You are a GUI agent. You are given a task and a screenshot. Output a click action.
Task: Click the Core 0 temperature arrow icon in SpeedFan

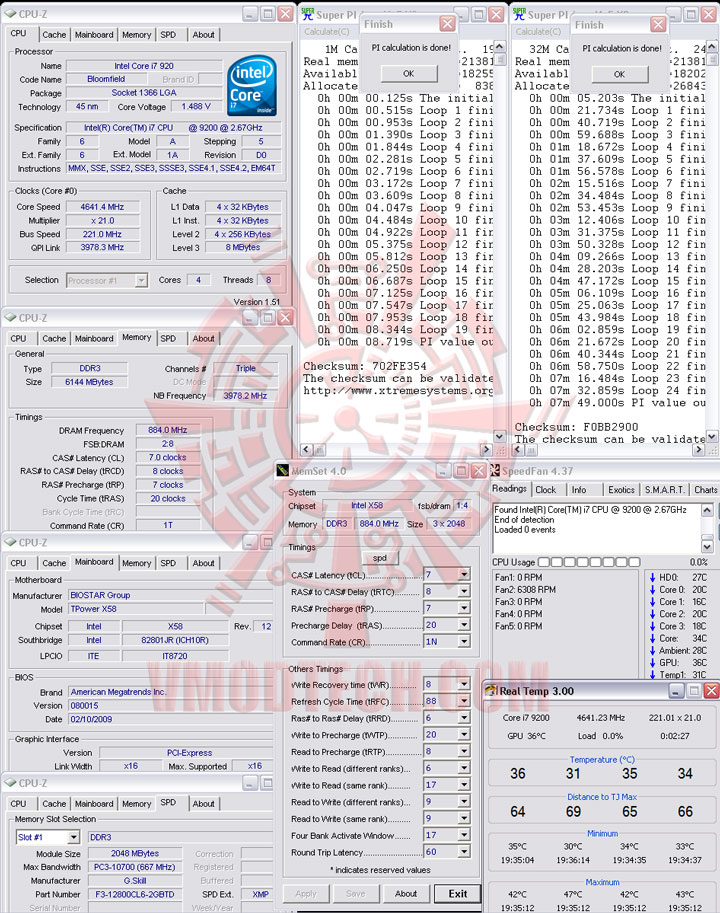[652, 590]
